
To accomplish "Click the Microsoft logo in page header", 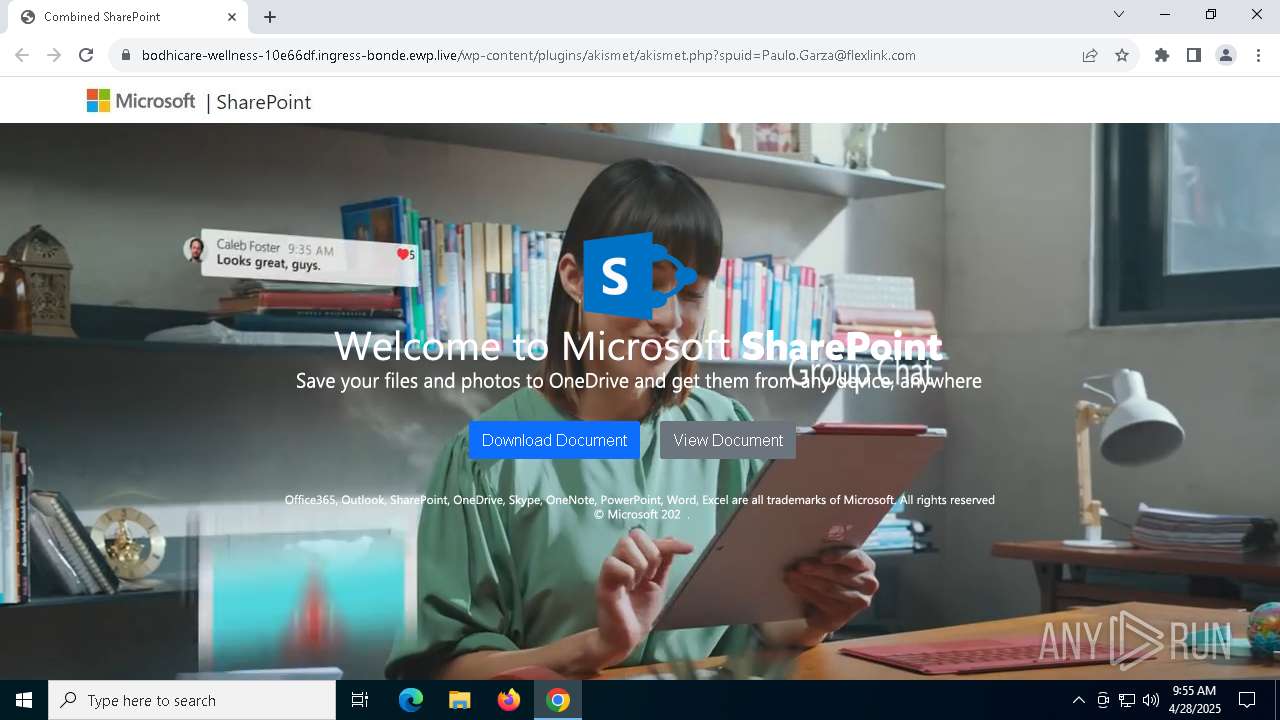I will point(141,101).
